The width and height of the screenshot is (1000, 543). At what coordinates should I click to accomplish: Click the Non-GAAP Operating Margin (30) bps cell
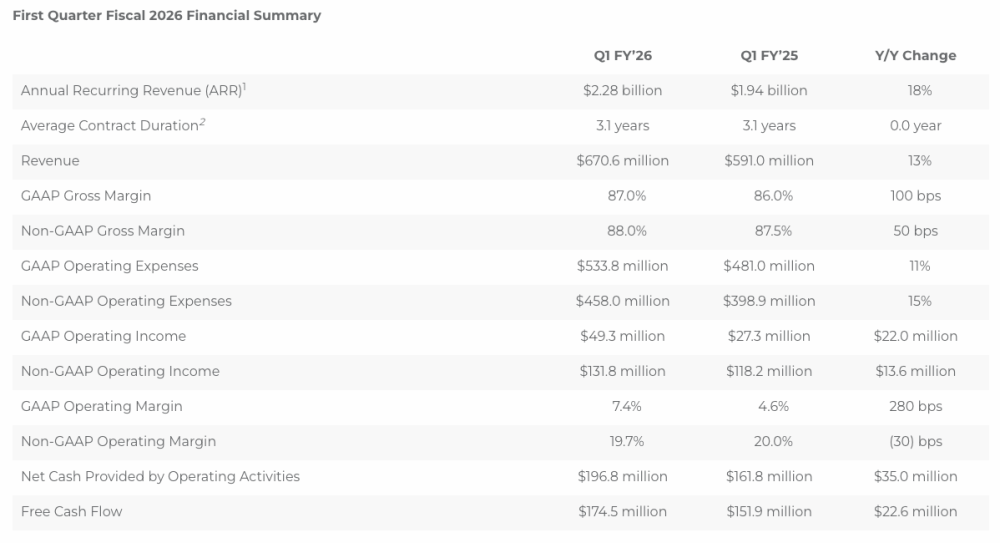point(915,441)
